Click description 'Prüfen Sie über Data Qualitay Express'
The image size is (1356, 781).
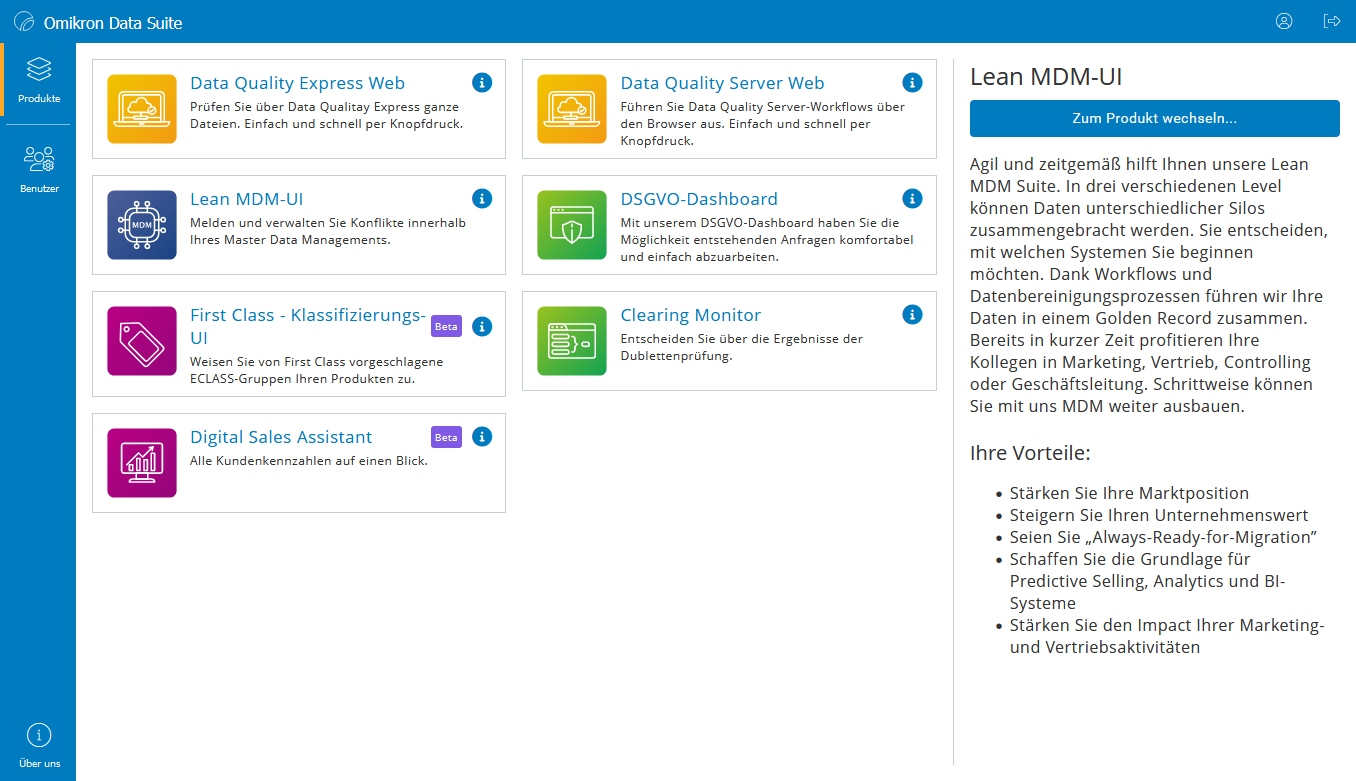(x=326, y=115)
